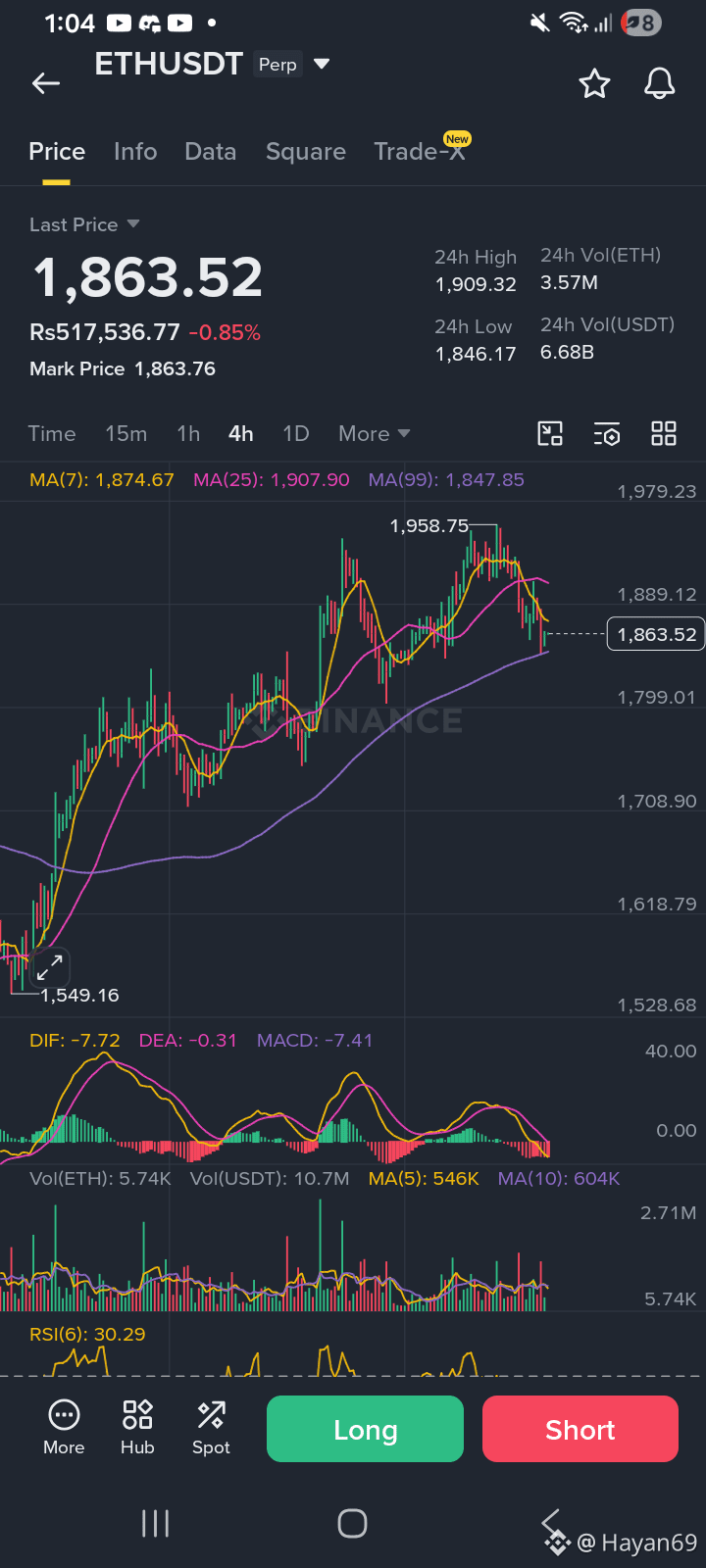Viewport: 706px width, 1568px height.
Task: Tap the red Short button
Action: coord(580,1429)
